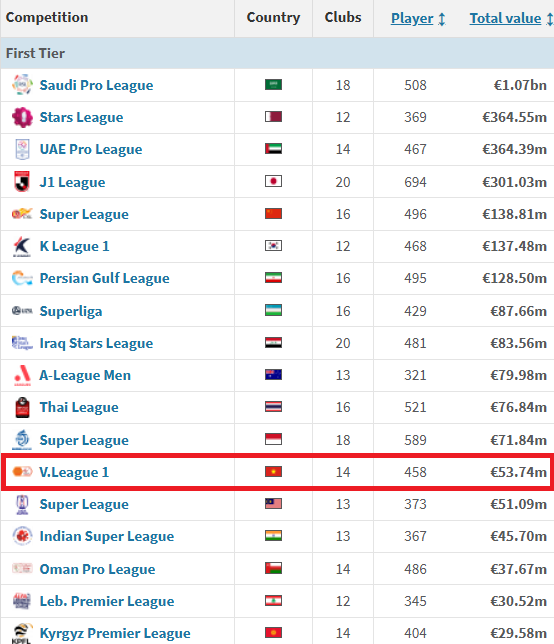Open the Oman Pro League link

pyautogui.click(x=97, y=569)
